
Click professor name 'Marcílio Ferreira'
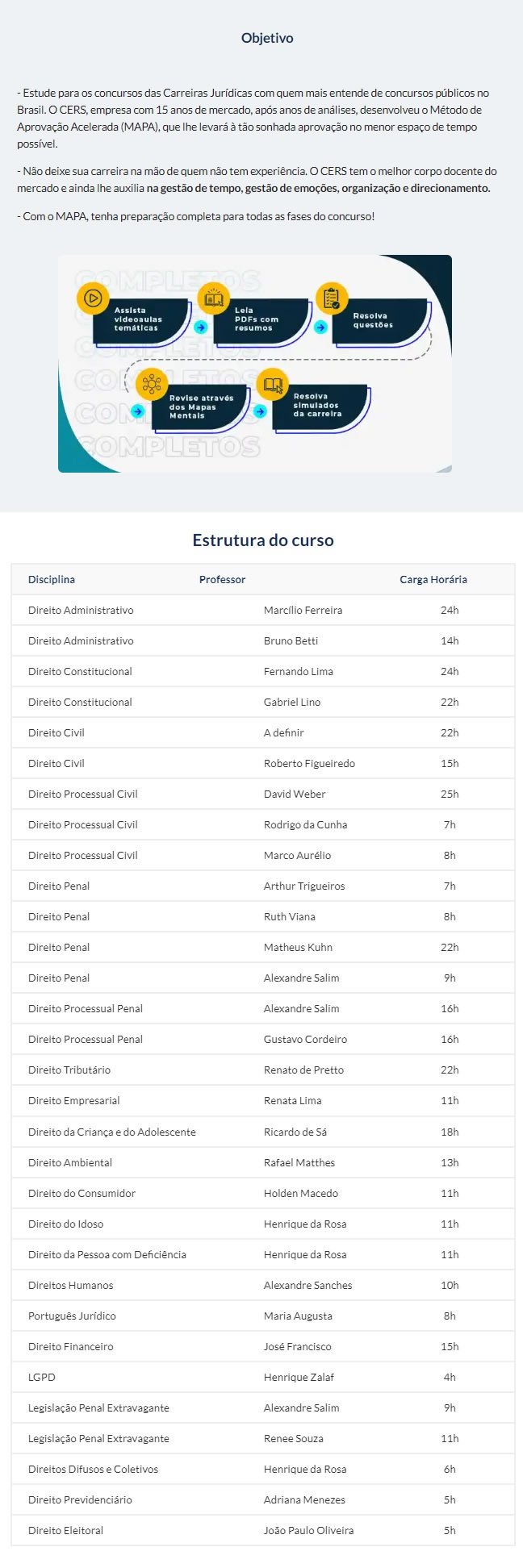[x=303, y=610]
